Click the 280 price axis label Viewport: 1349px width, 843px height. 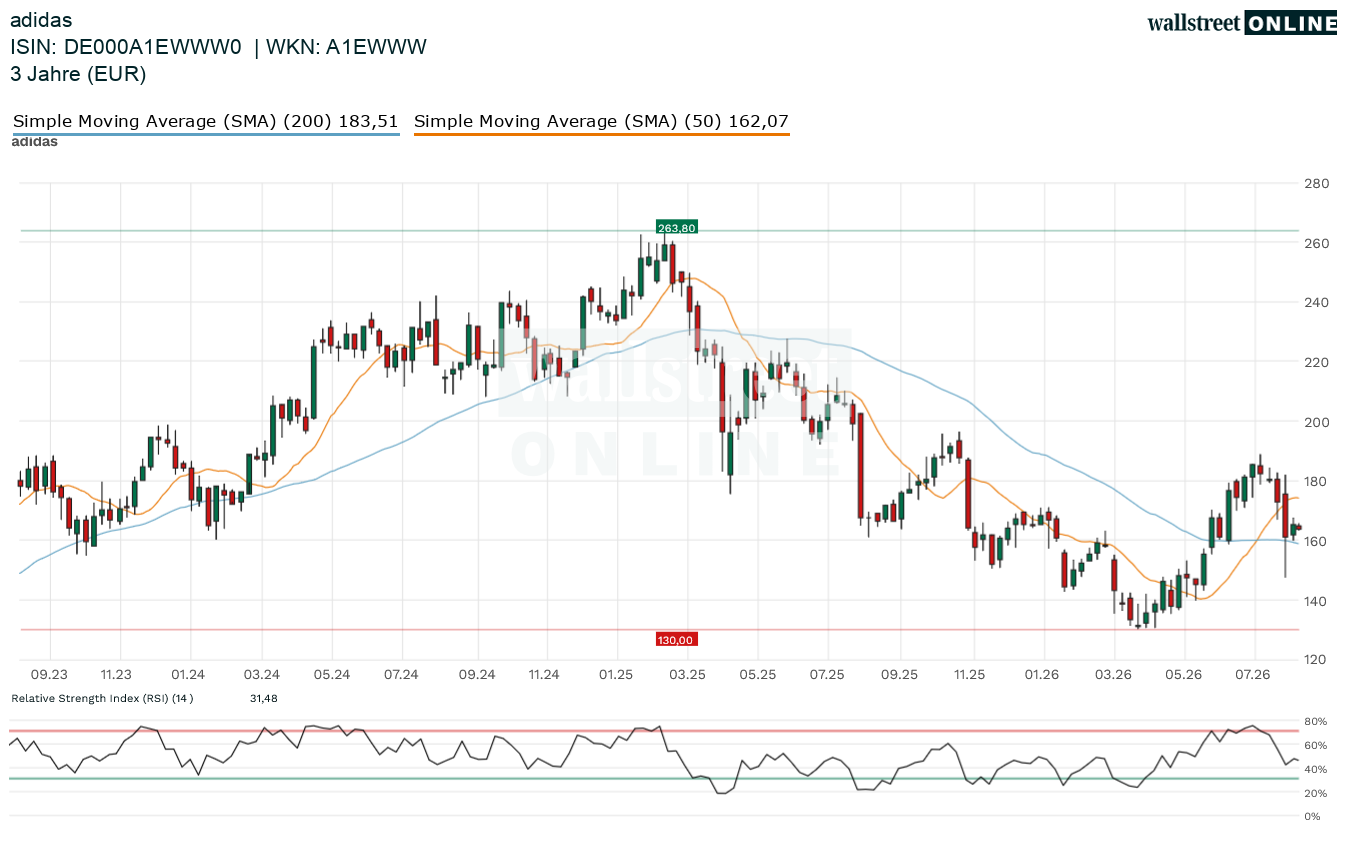point(1317,183)
